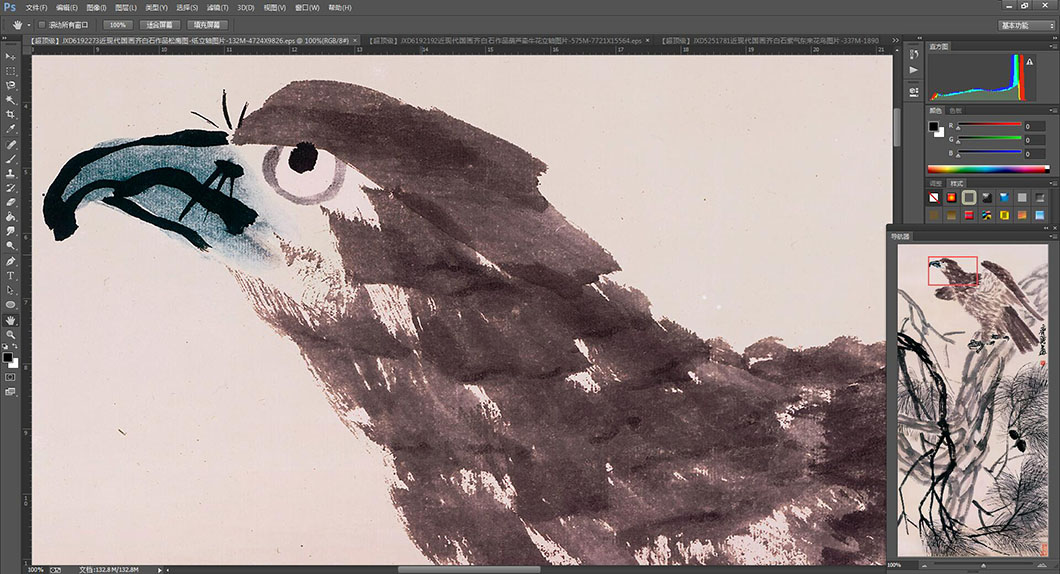Show more document tabs chevron
Image resolution: width=1060 pixels, height=574 pixels.
[x=896, y=41]
